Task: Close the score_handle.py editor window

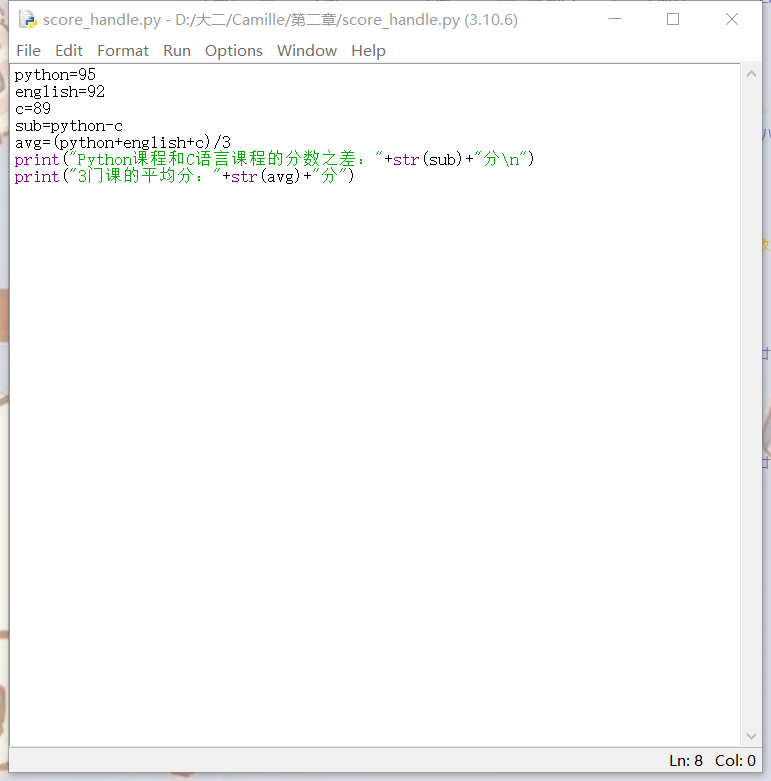Action: click(x=732, y=19)
